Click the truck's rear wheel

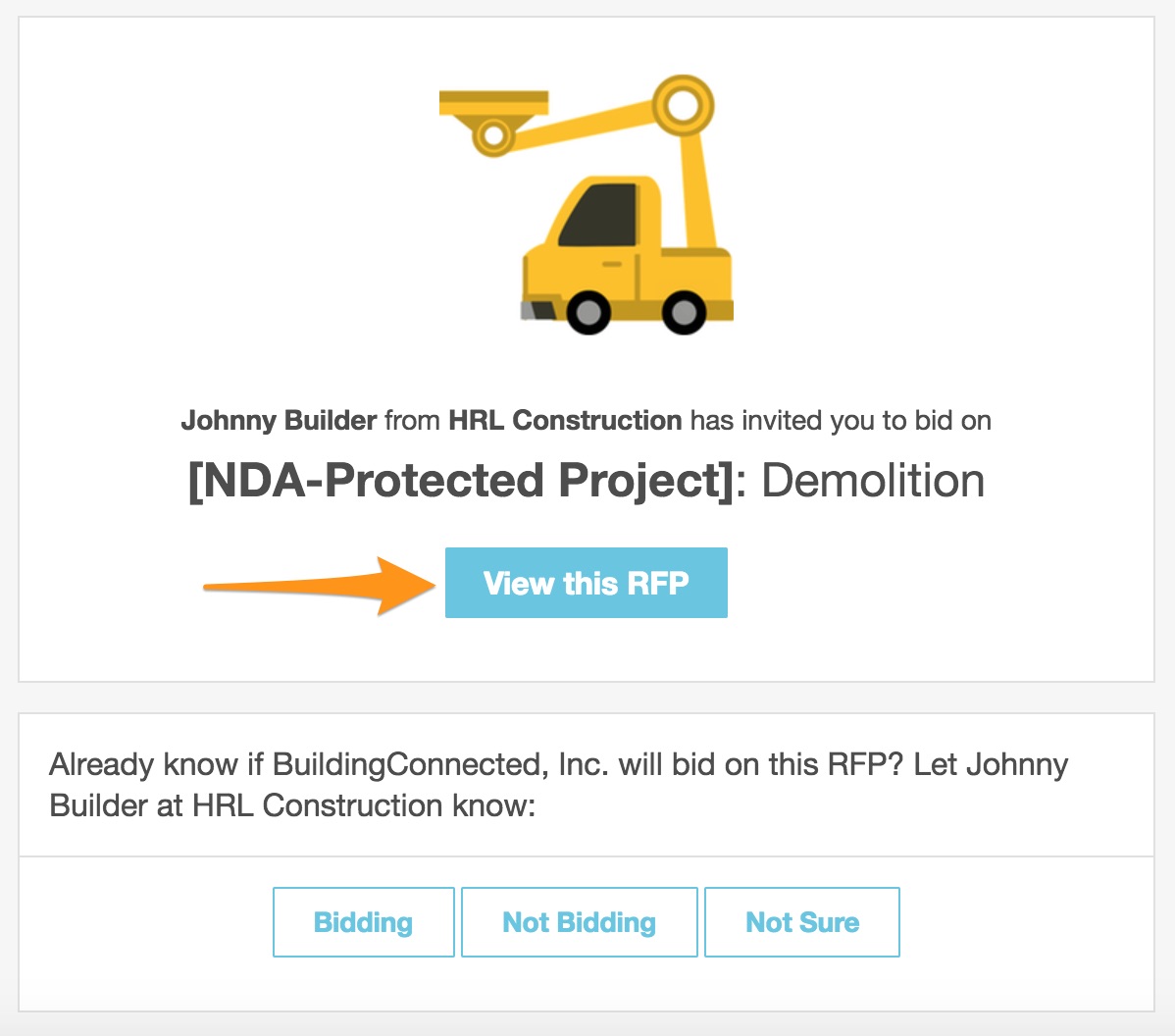click(x=683, y=313)
